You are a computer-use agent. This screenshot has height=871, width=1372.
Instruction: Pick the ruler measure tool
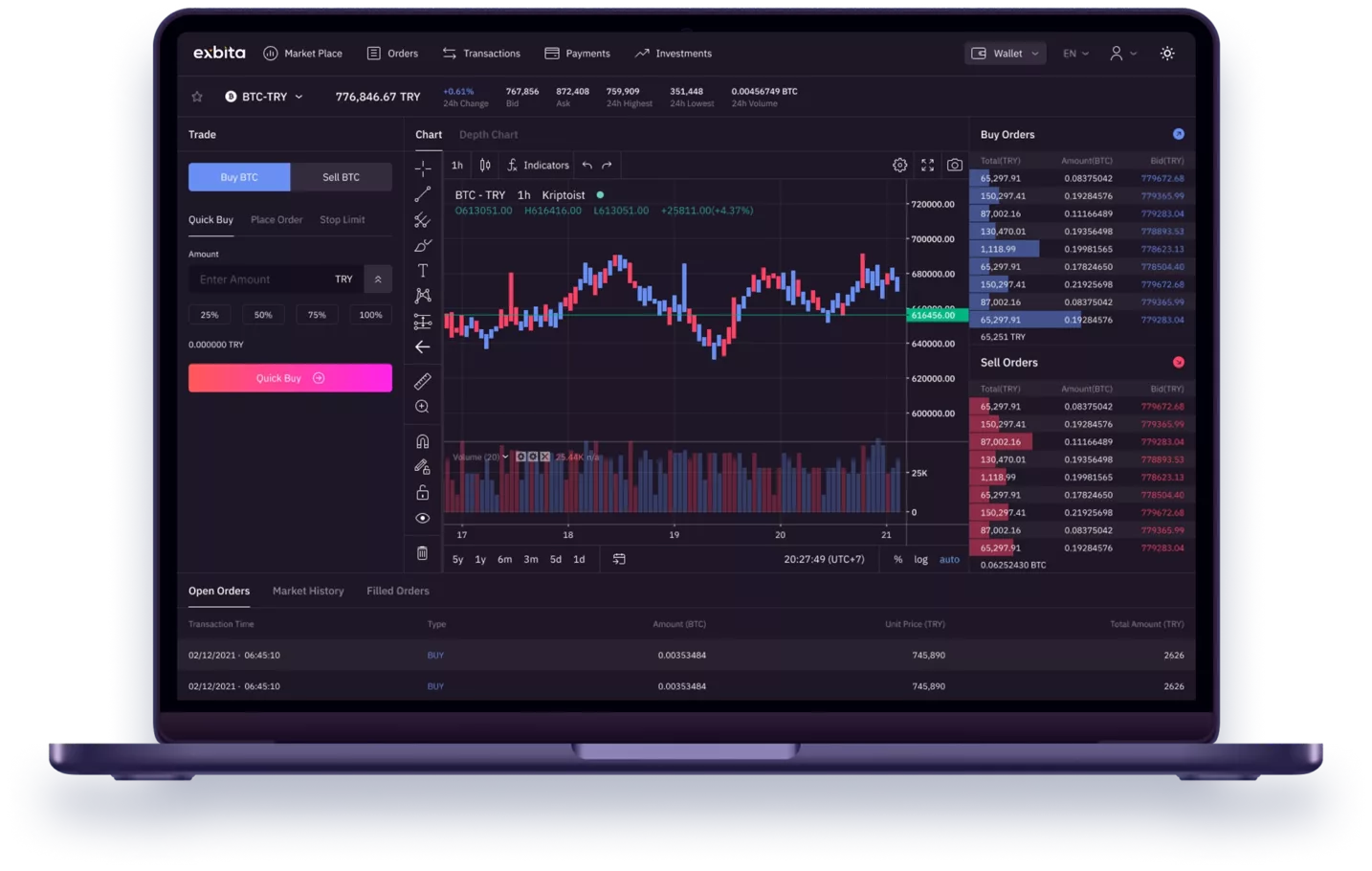point(422,381)
